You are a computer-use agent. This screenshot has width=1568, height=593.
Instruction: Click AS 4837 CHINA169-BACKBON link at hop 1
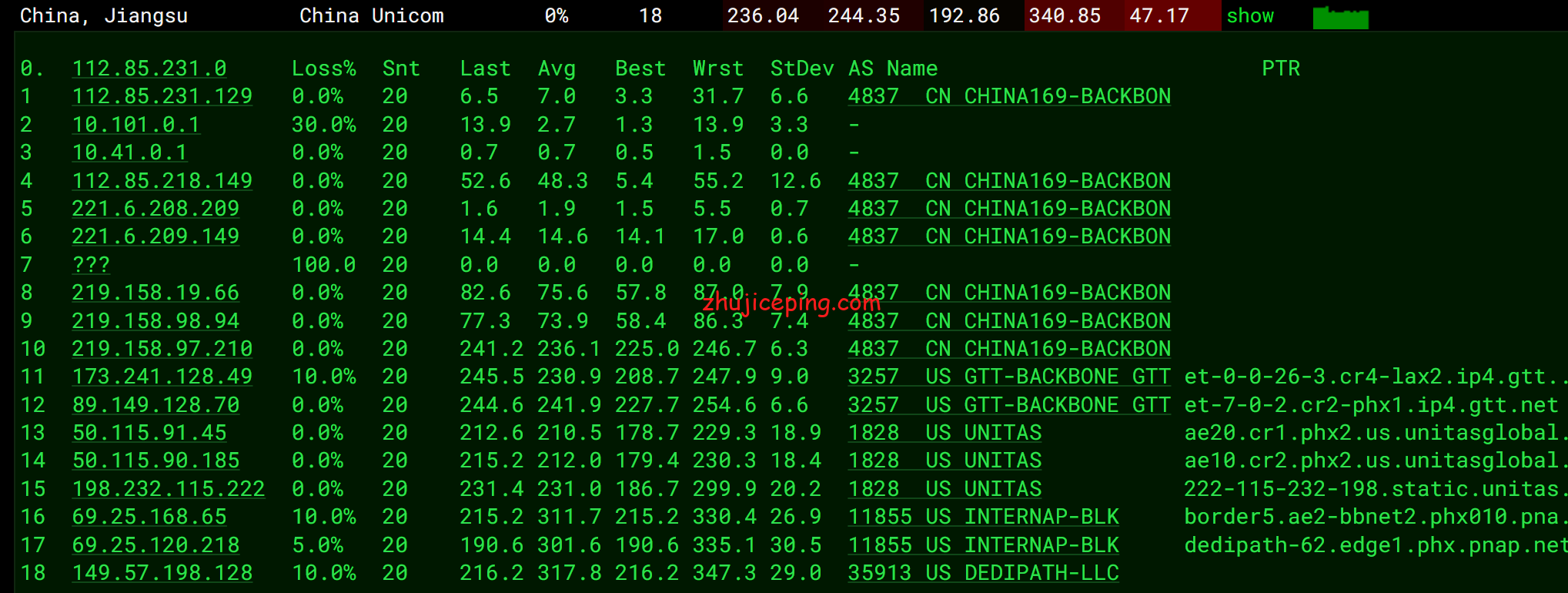pos(1009,96)
